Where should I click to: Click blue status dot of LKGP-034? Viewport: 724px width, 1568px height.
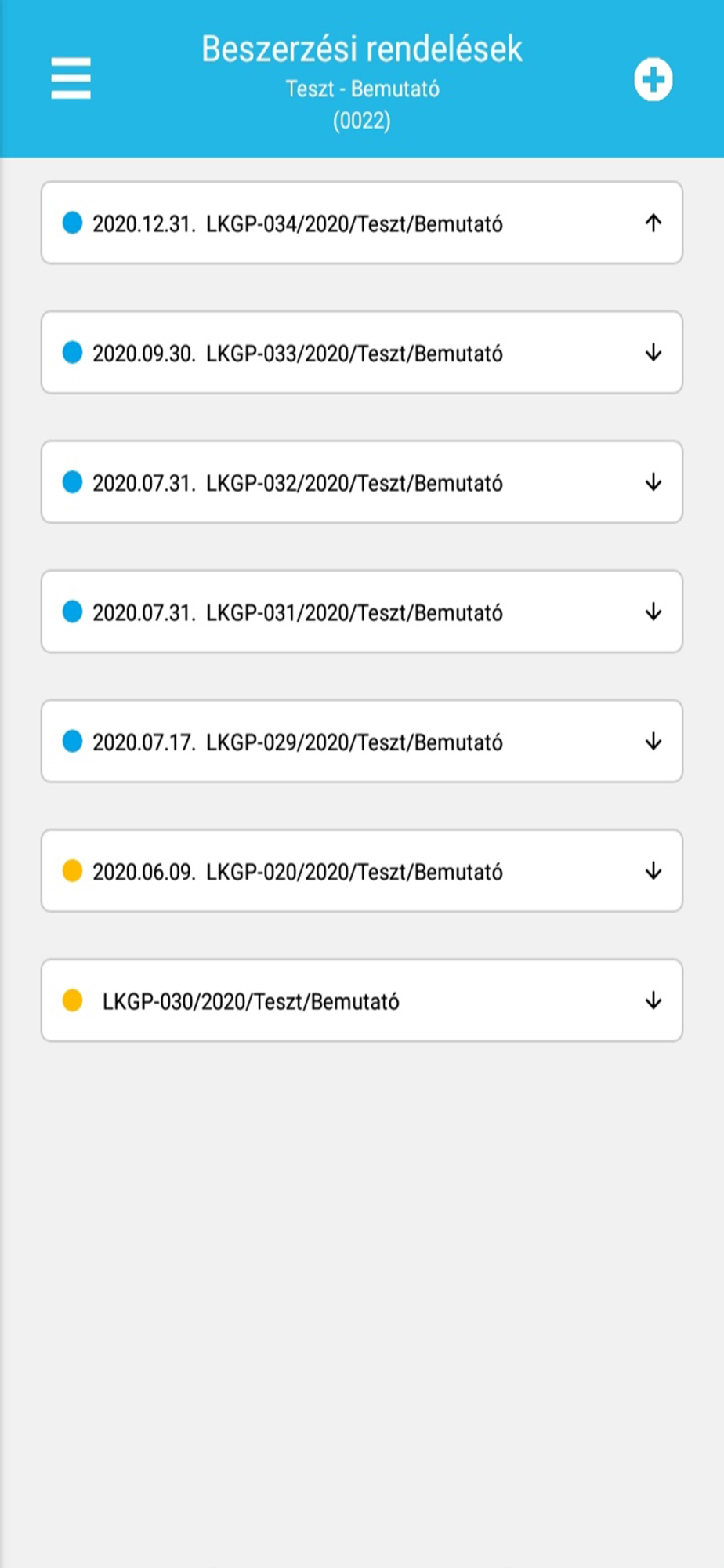tap(72, 223)
